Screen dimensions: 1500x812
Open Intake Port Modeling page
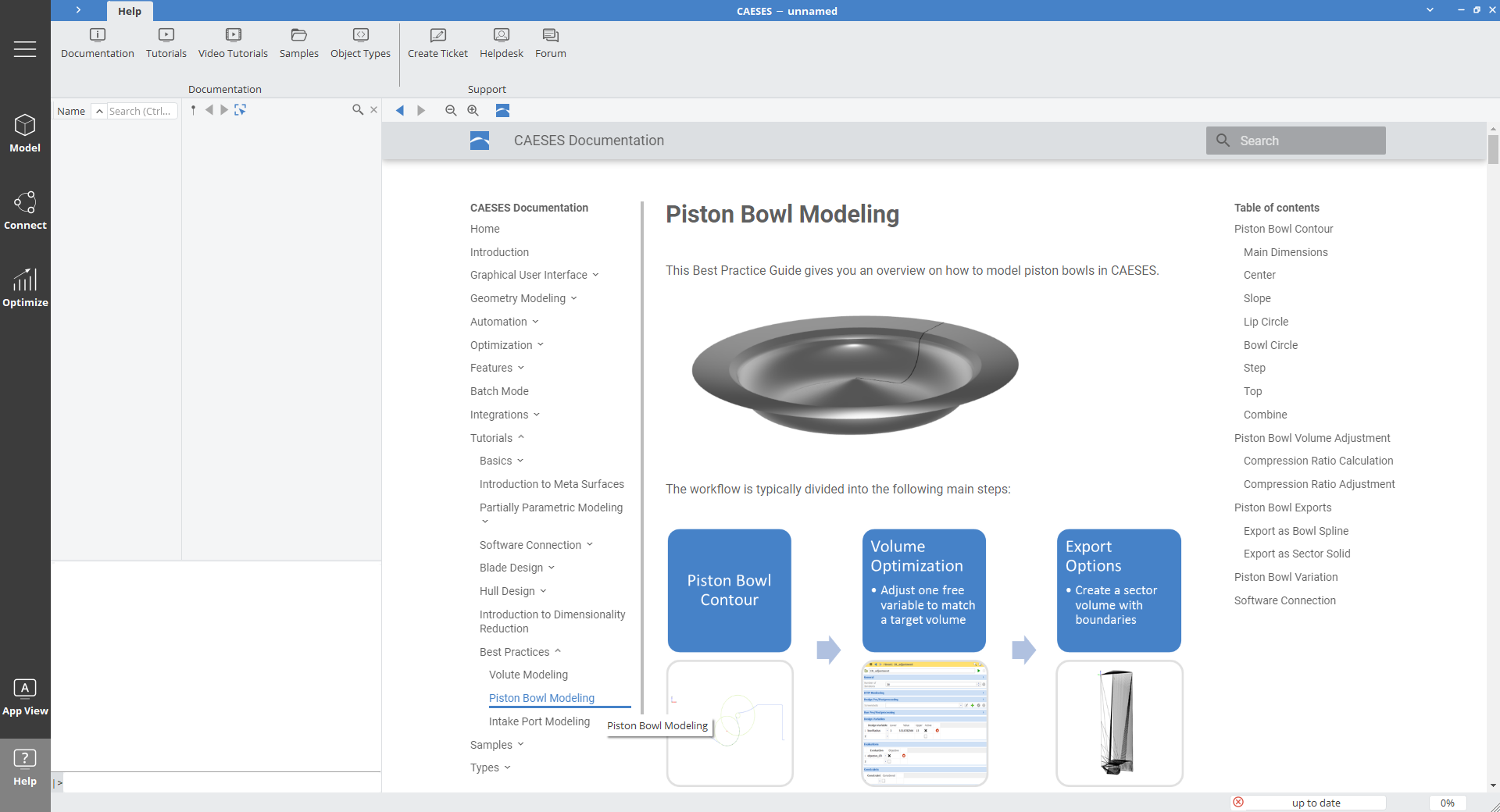(x=539, y=721)
